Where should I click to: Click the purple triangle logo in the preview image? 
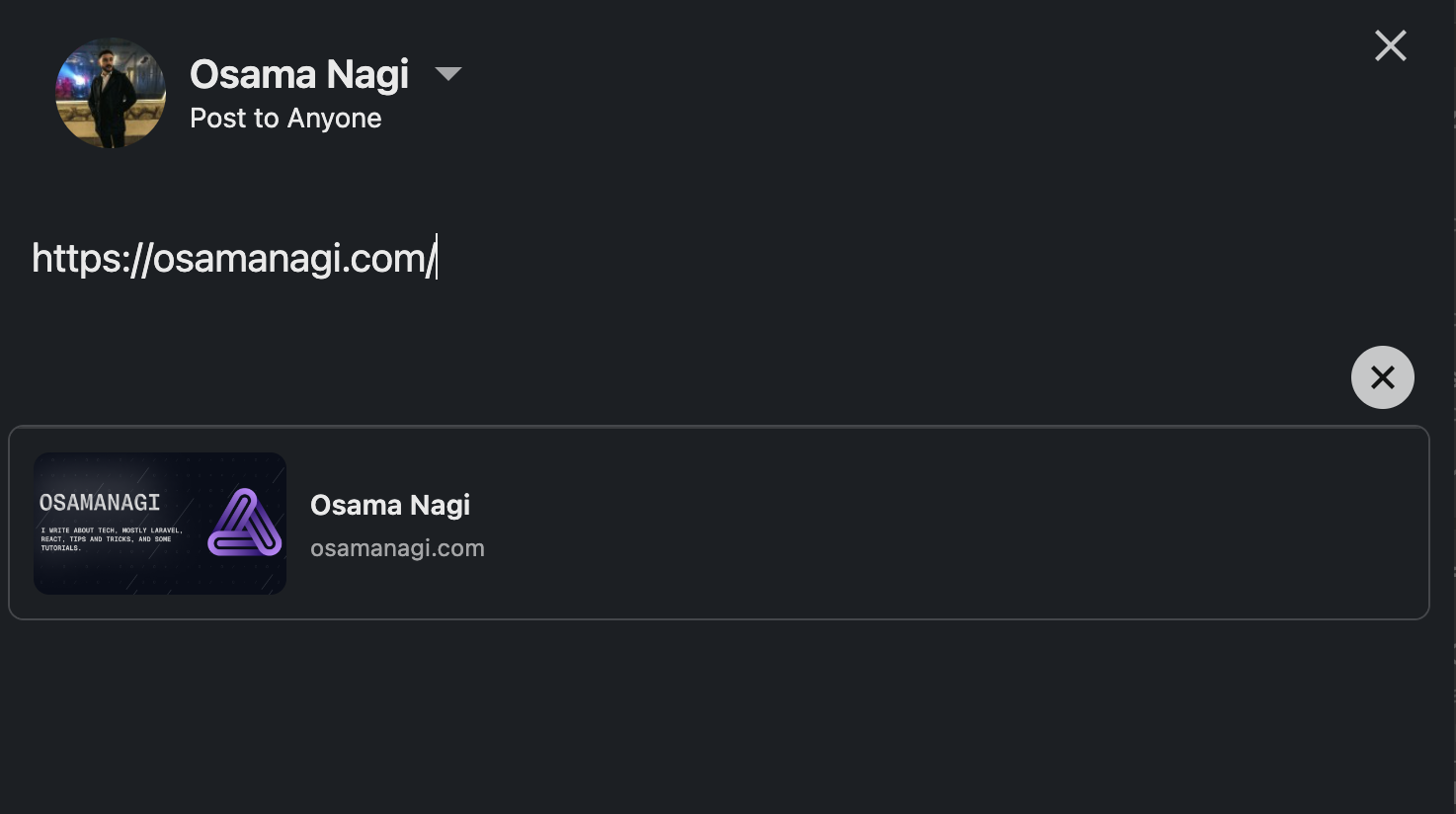[x=245, y=523]
